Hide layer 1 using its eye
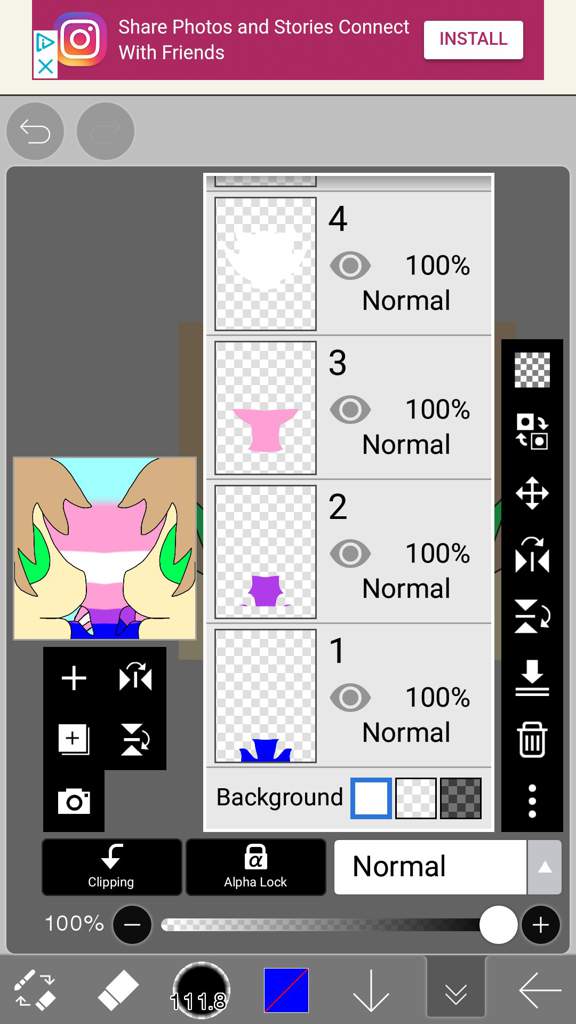Screen dimensions: 576x1024 [x=350, y=697]
